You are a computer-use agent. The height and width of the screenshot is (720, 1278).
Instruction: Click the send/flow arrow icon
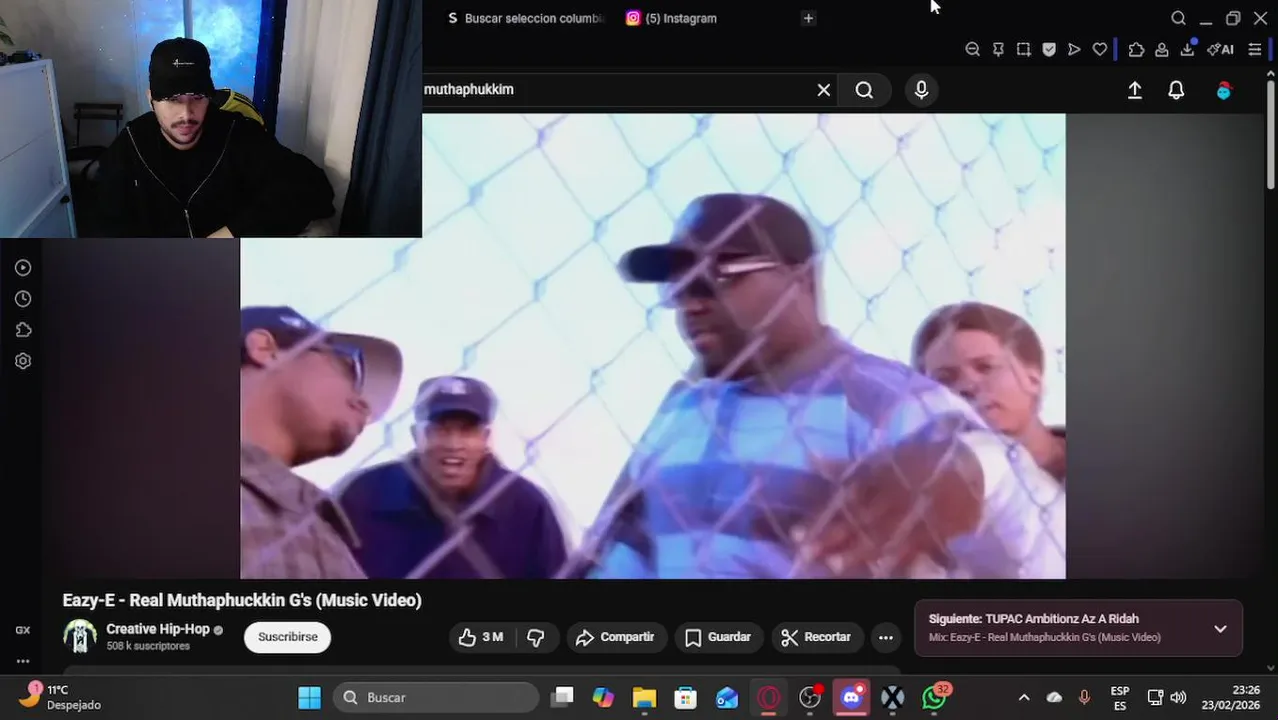tap(1074, 49)
